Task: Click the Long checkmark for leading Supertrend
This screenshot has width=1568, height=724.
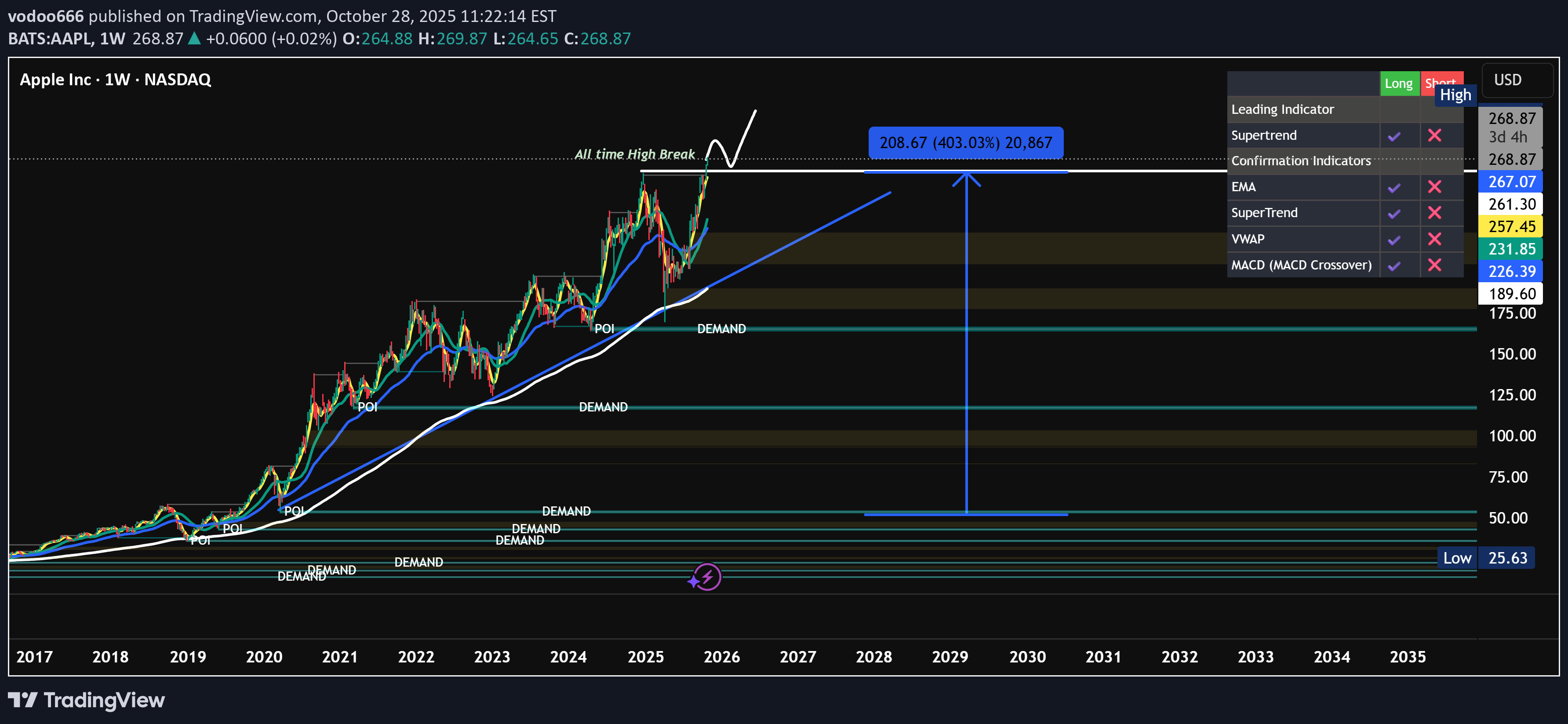Action: (x=1394, y=136)
